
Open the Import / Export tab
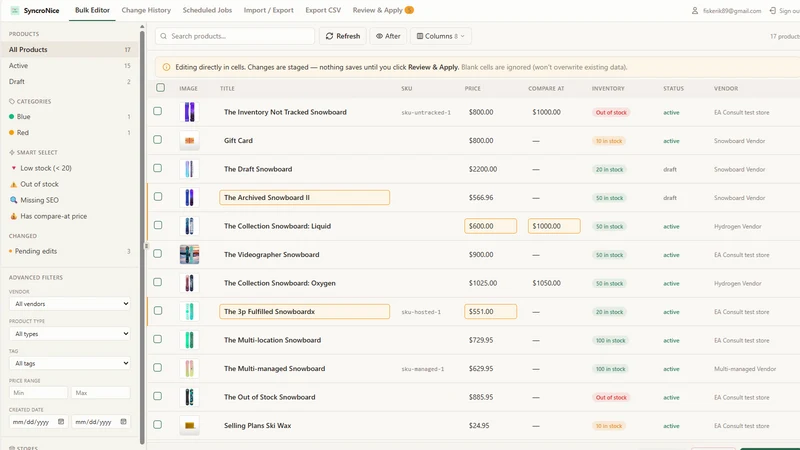[x=268, y=10]
